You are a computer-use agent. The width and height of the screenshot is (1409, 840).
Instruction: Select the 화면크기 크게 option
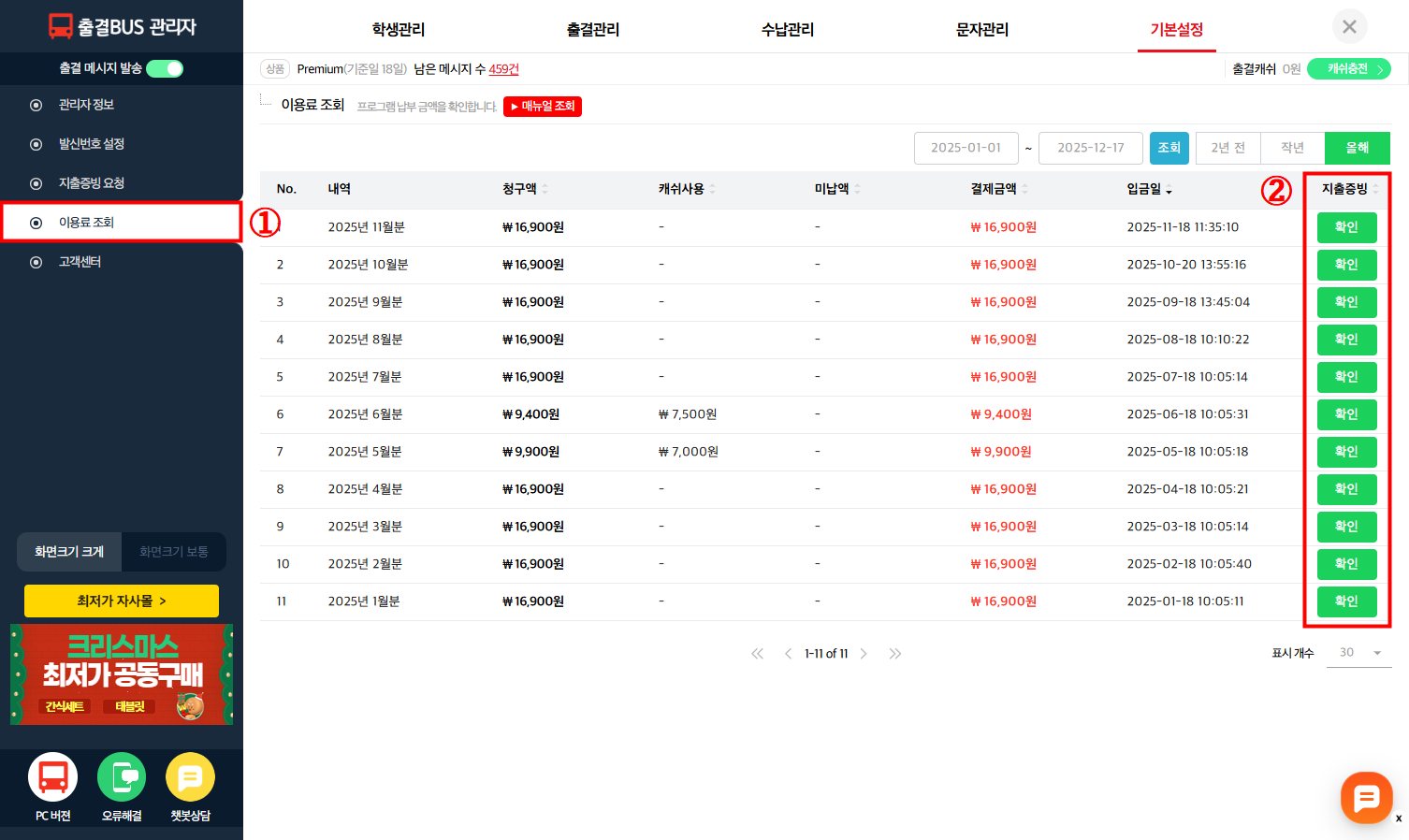pyautogui.click(x=69, y=552)
